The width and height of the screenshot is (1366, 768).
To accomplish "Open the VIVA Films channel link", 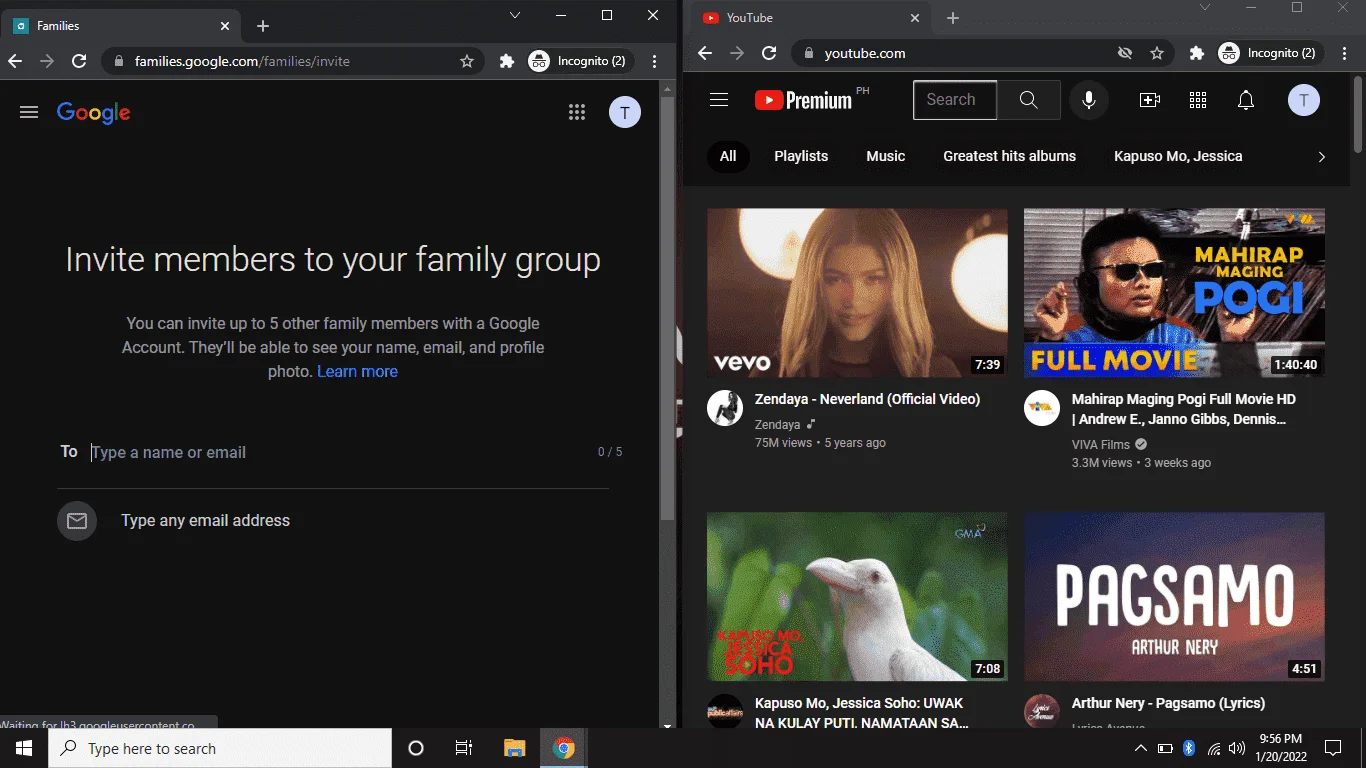I will (x=1101, y=444).
